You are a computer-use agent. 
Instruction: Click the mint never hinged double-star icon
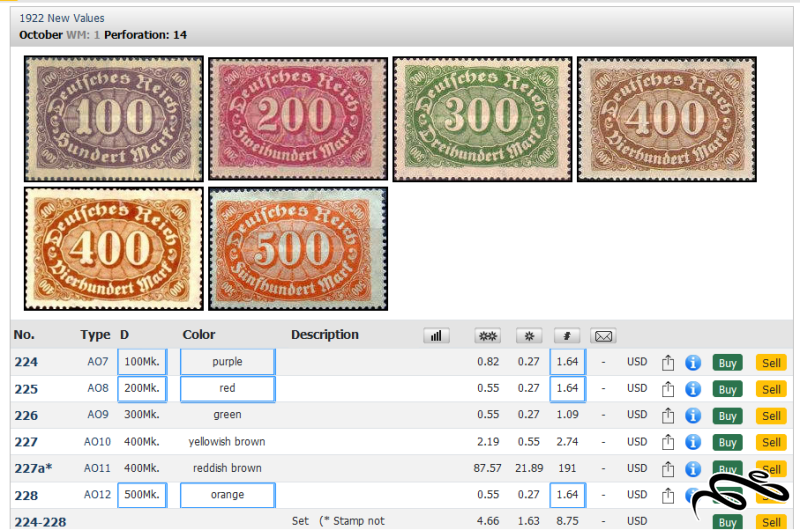click(x=487, y=336)
